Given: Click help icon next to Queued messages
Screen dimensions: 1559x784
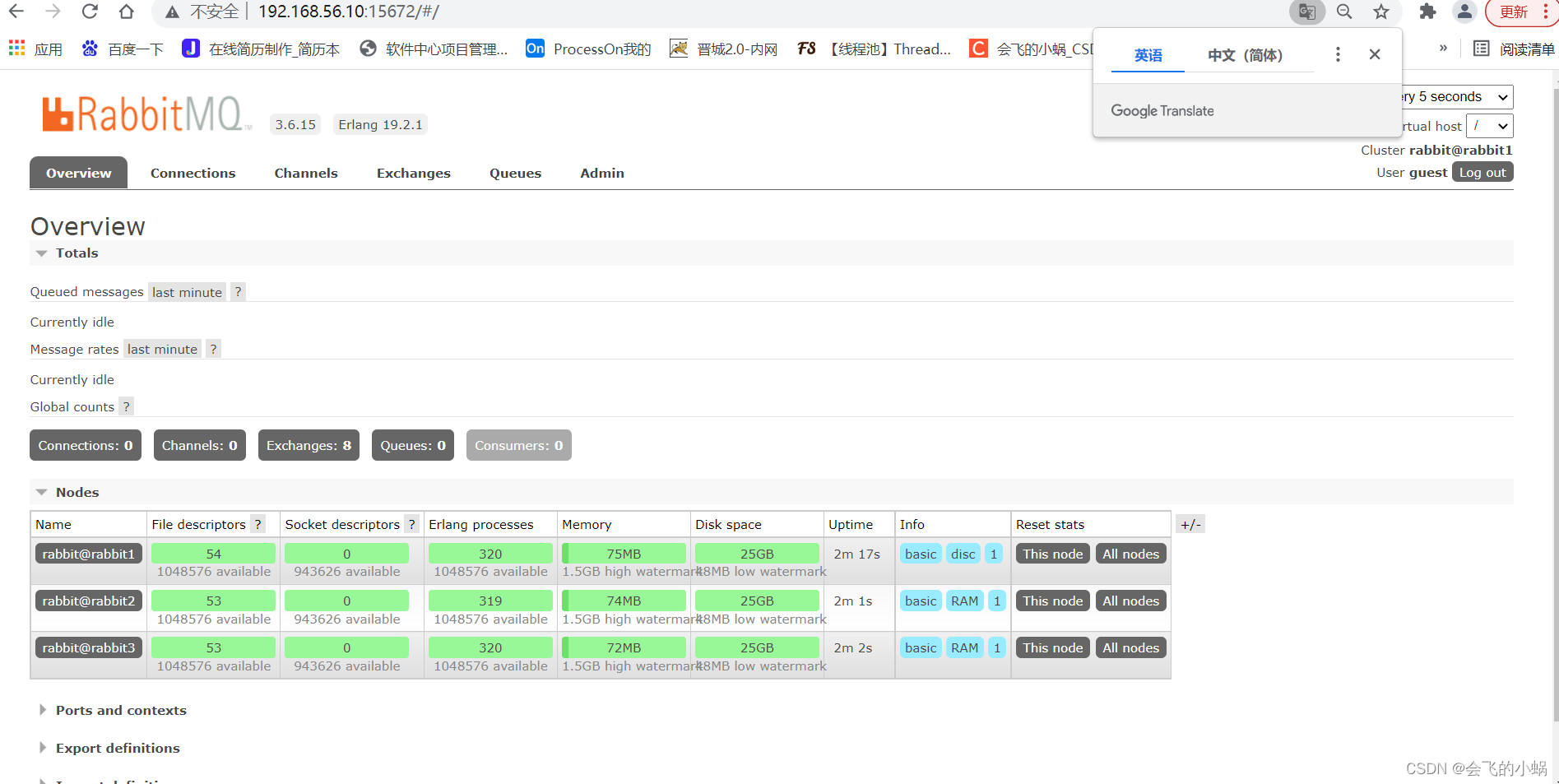Looking at the screenshot, I should click(x=238, y=292).
